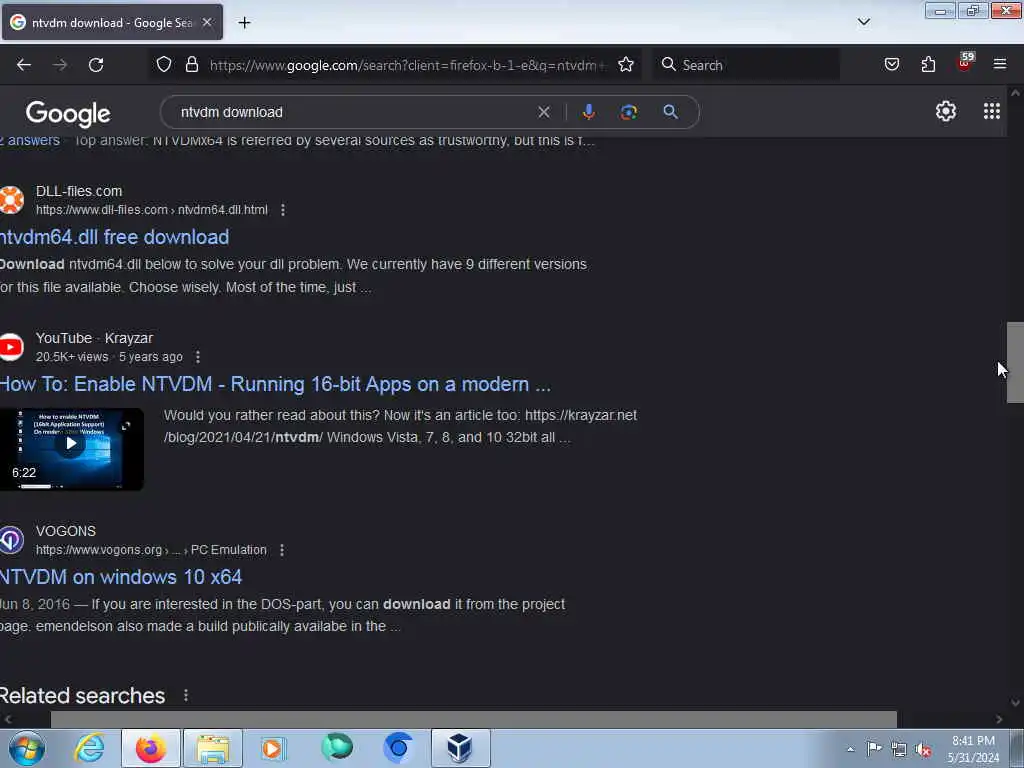The width and height of the screenshot is (1024, 768).
Task: Open VirtualBox from the taskbar
Action: [x=460, y=748]
